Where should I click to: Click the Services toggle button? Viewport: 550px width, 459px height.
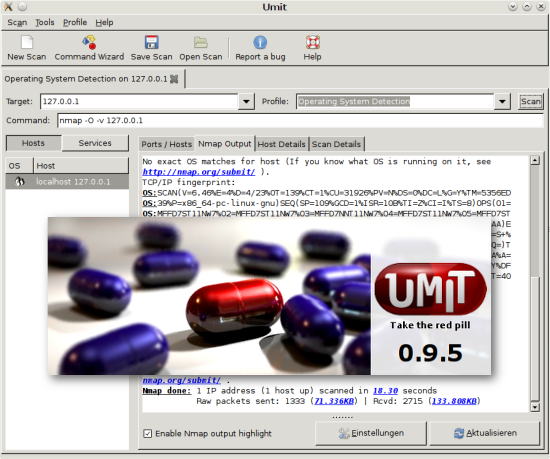pyautogui.click(x=95, y=143)
